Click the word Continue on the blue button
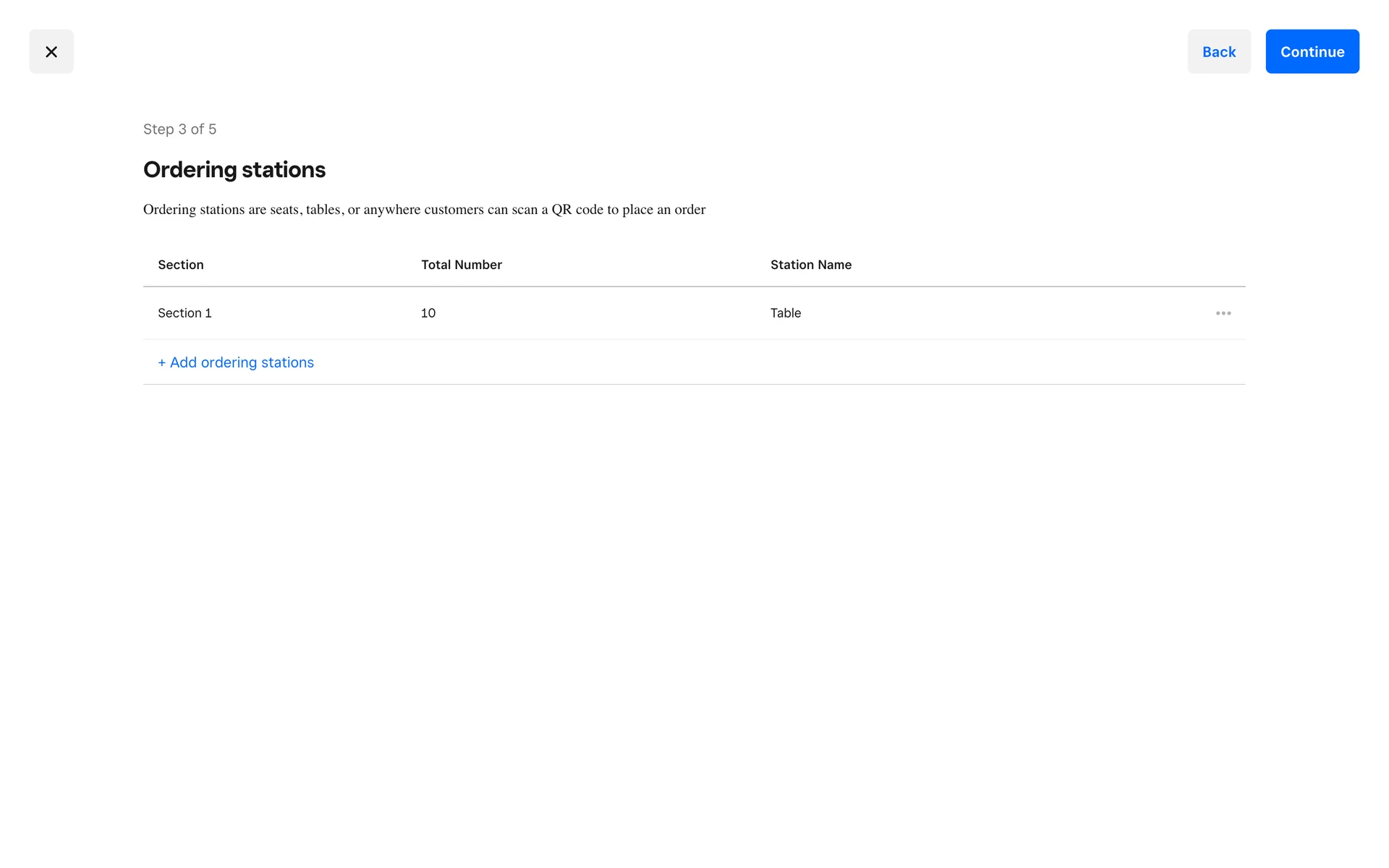1389x868 pixels. [1312, 51]
